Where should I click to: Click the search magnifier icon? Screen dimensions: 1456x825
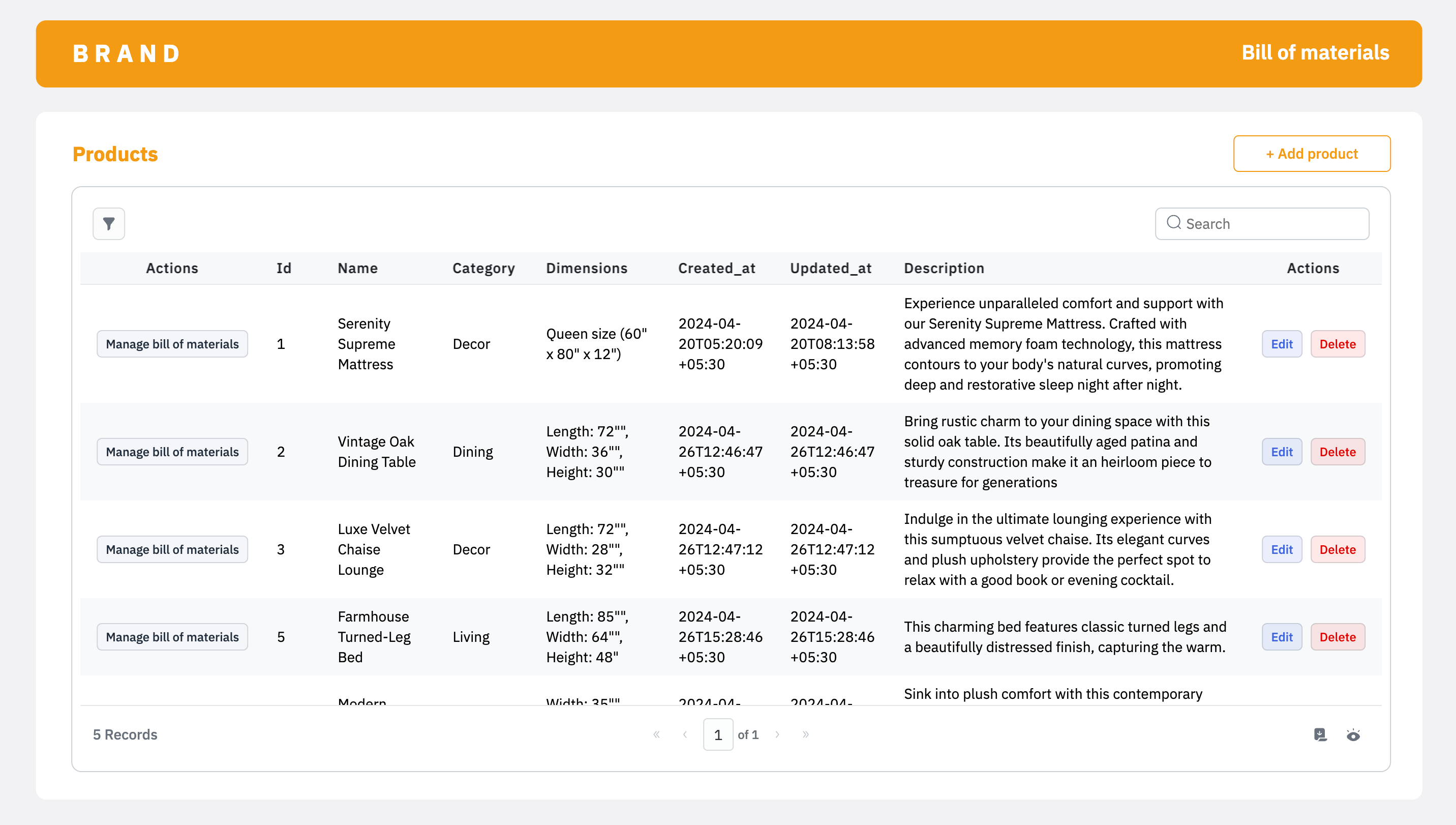1173,223
